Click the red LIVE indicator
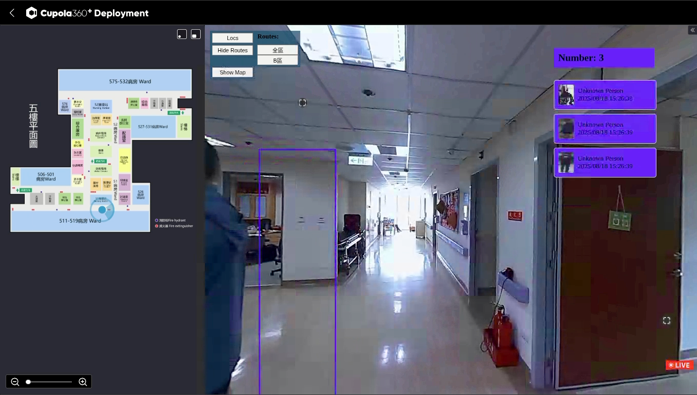697x395 pixels. [679, 365]
